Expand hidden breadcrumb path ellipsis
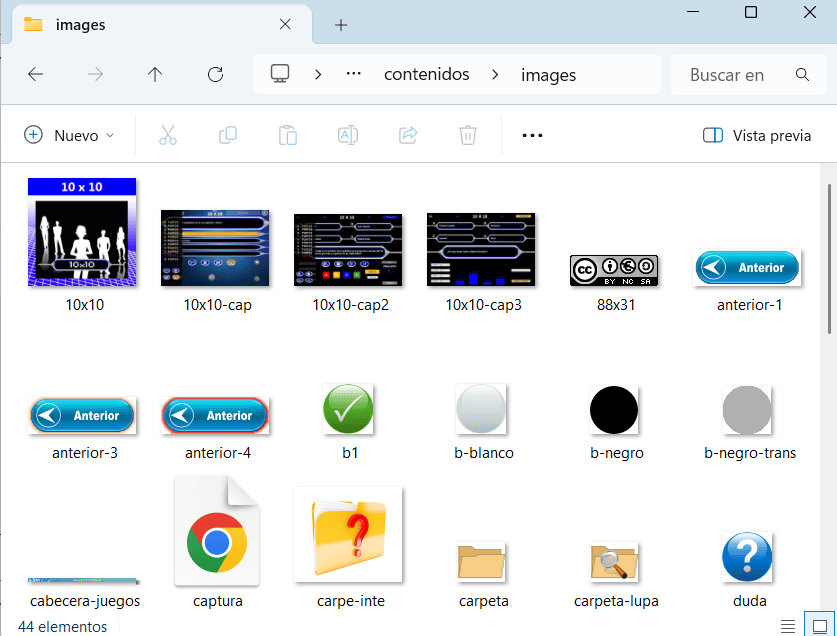The image size is (837, 636). [353, 74]
